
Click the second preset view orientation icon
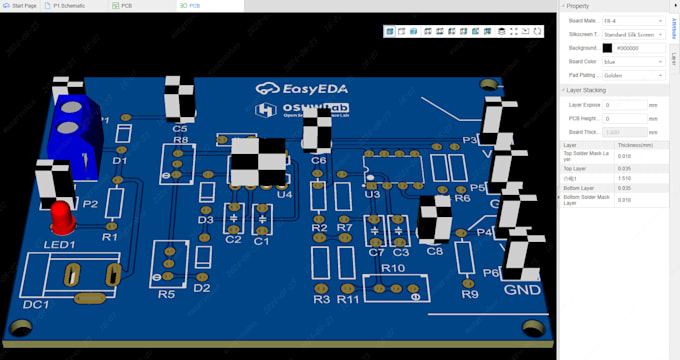point(440,31)
